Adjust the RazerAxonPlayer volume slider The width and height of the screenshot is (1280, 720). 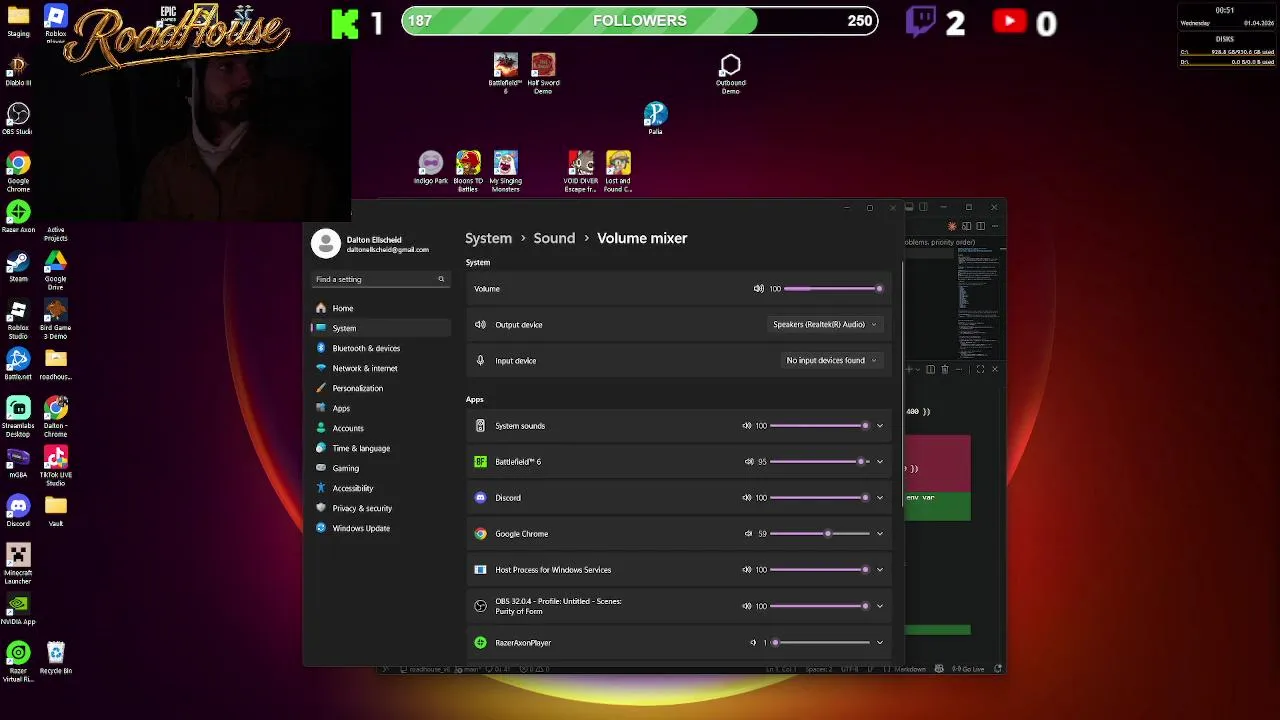[820, 643]
